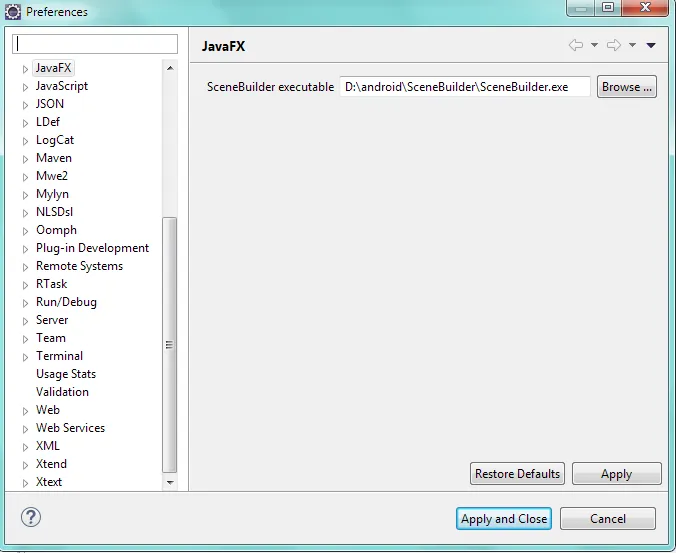This screenshot has width=676, height=553.
Task: Select Oomph preferences category
Action: click(56, 230)
